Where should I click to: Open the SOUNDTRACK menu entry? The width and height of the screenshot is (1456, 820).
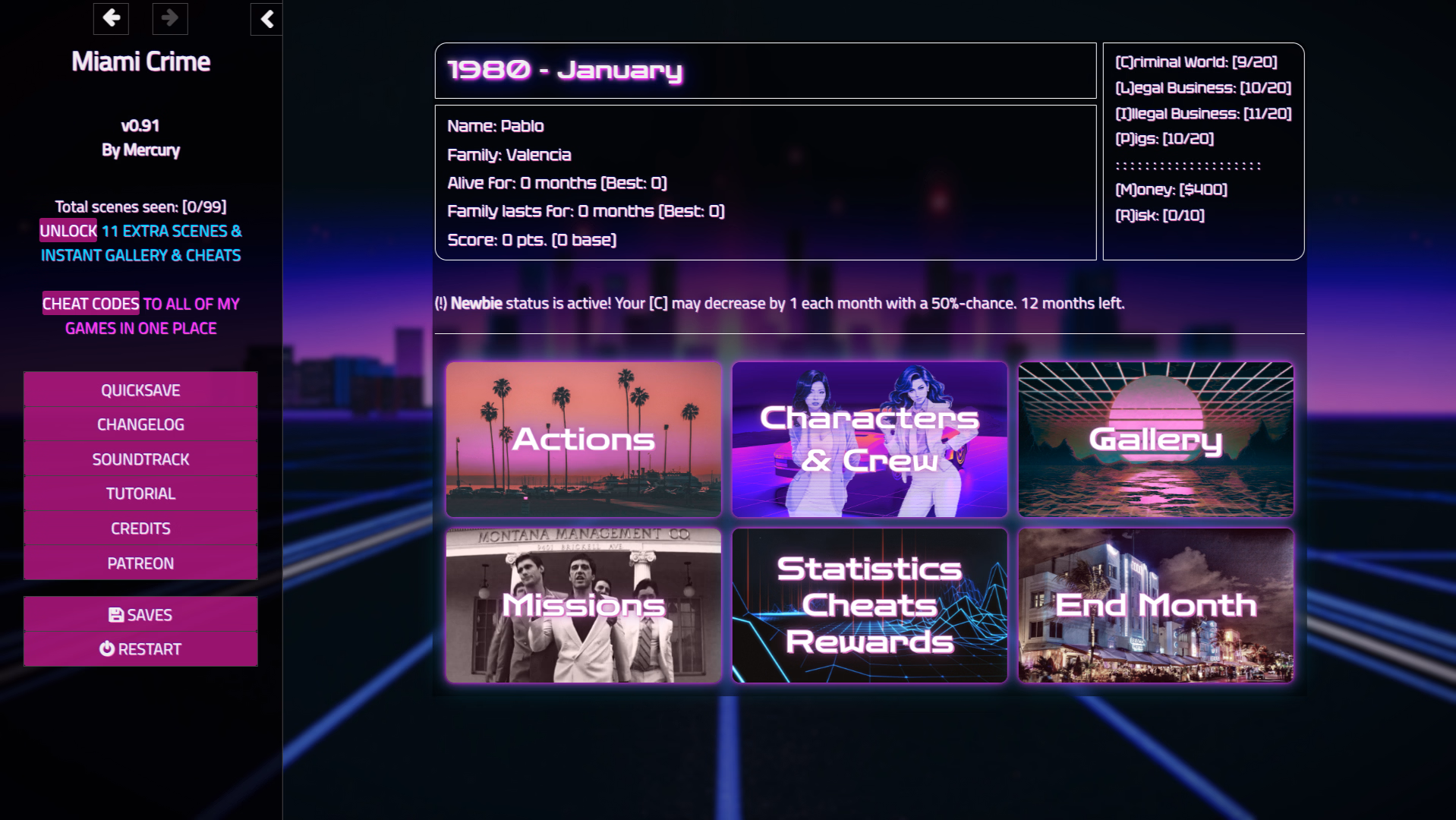click(x=140, y=459)
